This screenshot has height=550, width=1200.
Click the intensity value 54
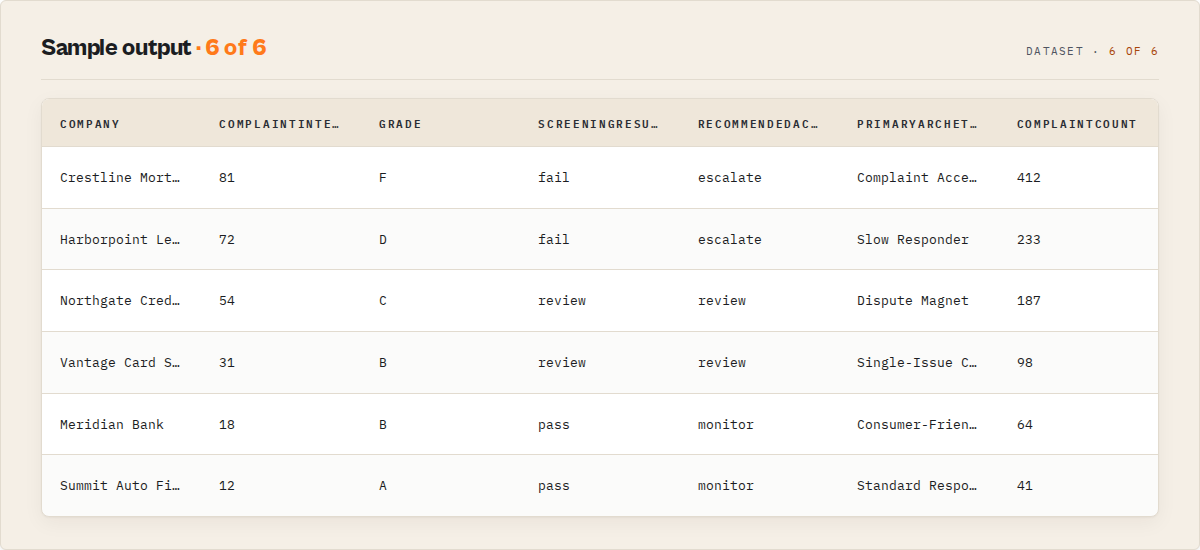click(x=227, y=301)
